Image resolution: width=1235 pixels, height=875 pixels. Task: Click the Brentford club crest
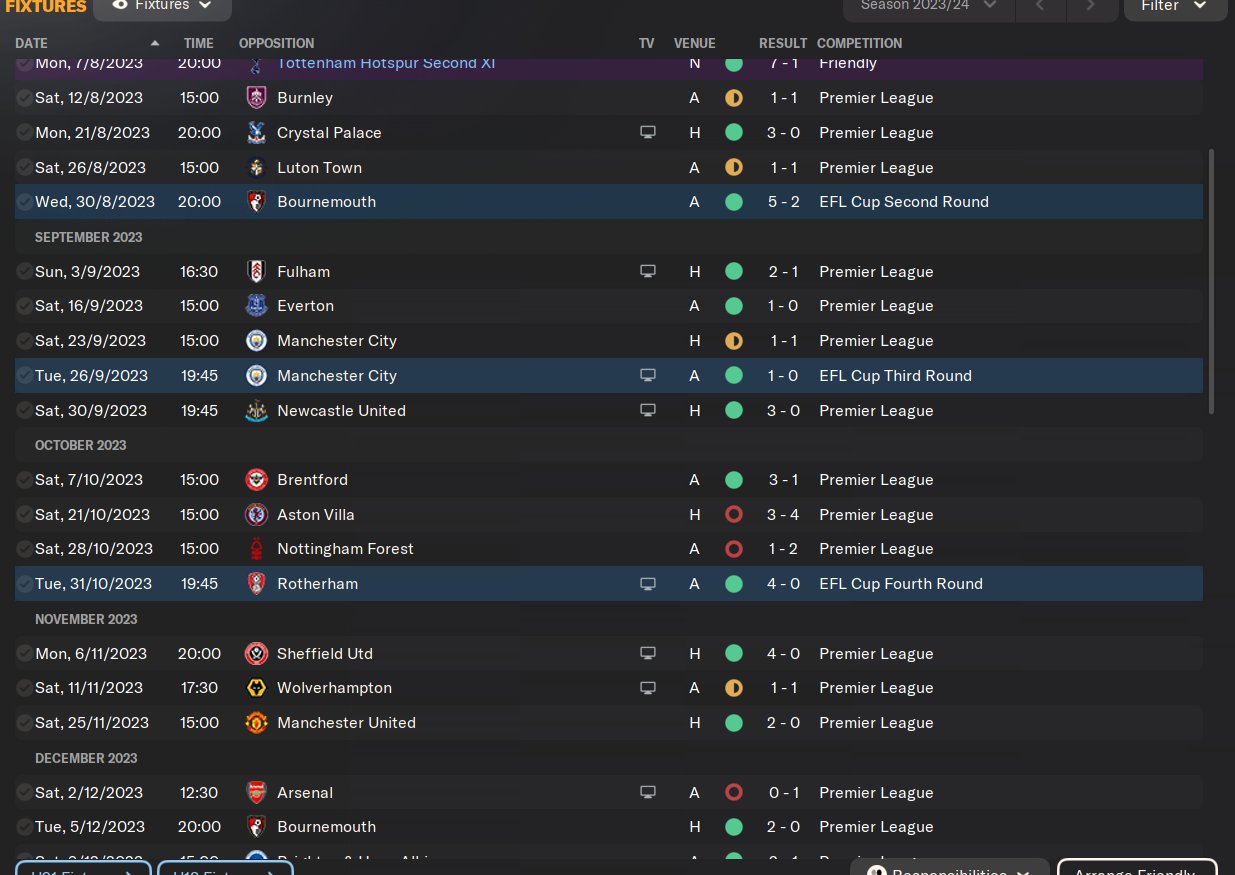coord(256,480)
